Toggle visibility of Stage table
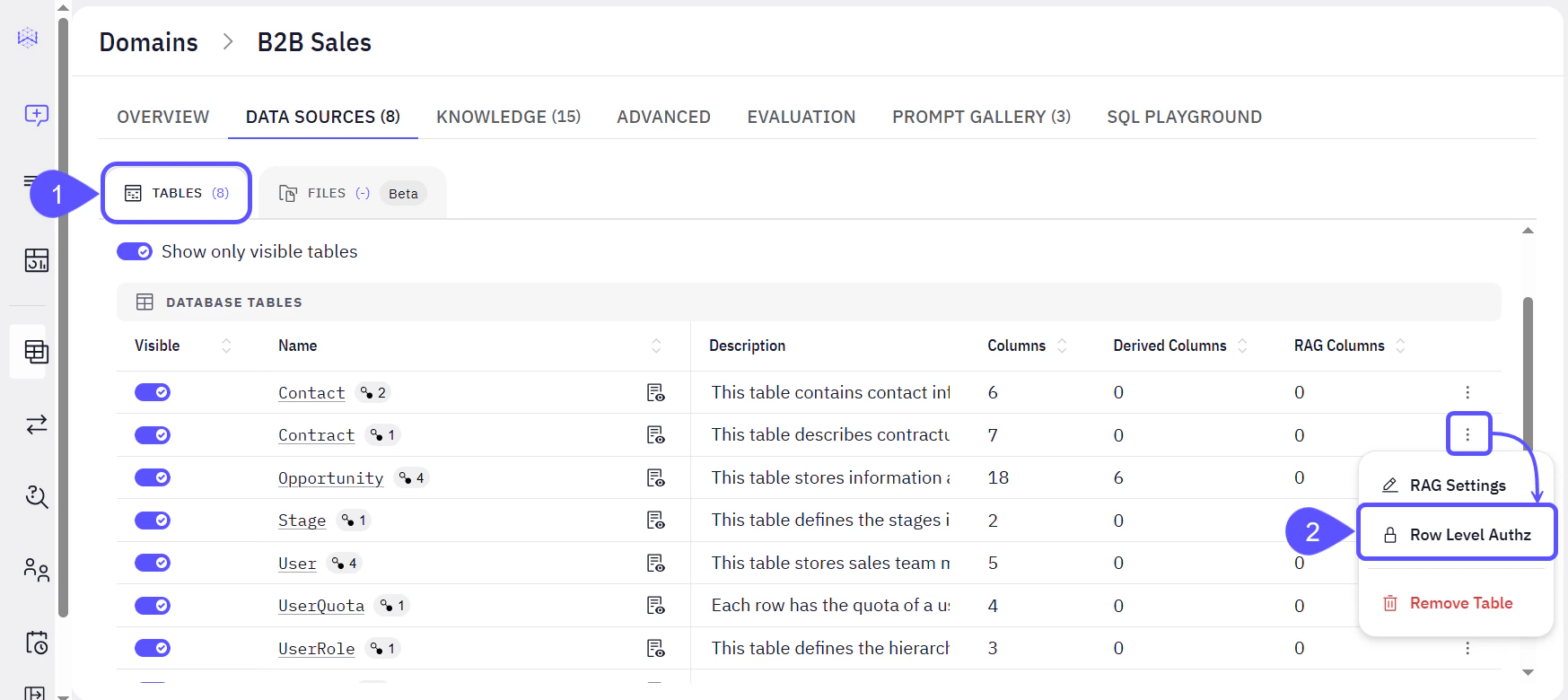Image resolution: width=1568 pixels, height=700 pixels. pyautogui.click(x=153, y=521)
